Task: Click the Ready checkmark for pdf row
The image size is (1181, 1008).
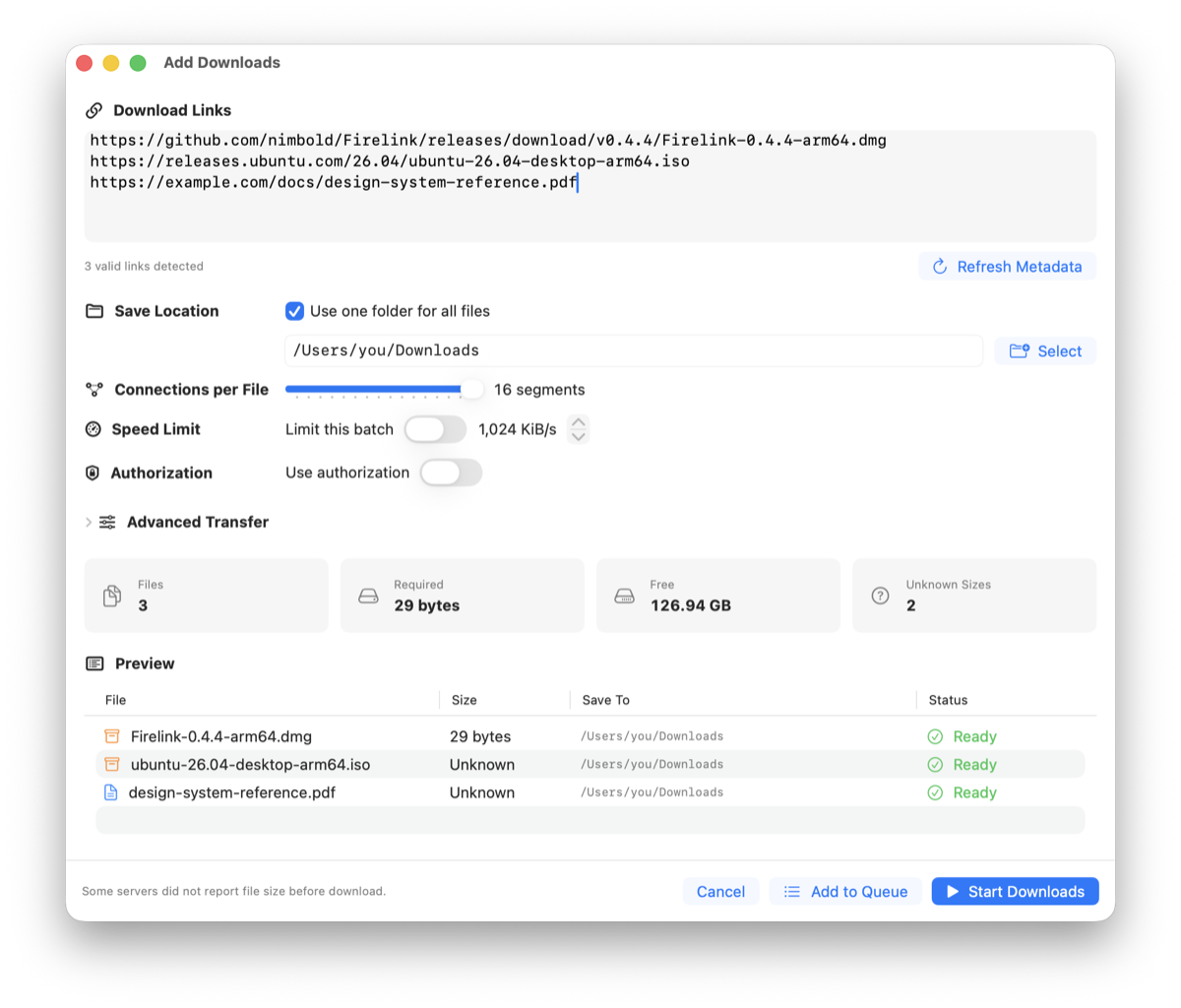Action: tap(935, 792)
